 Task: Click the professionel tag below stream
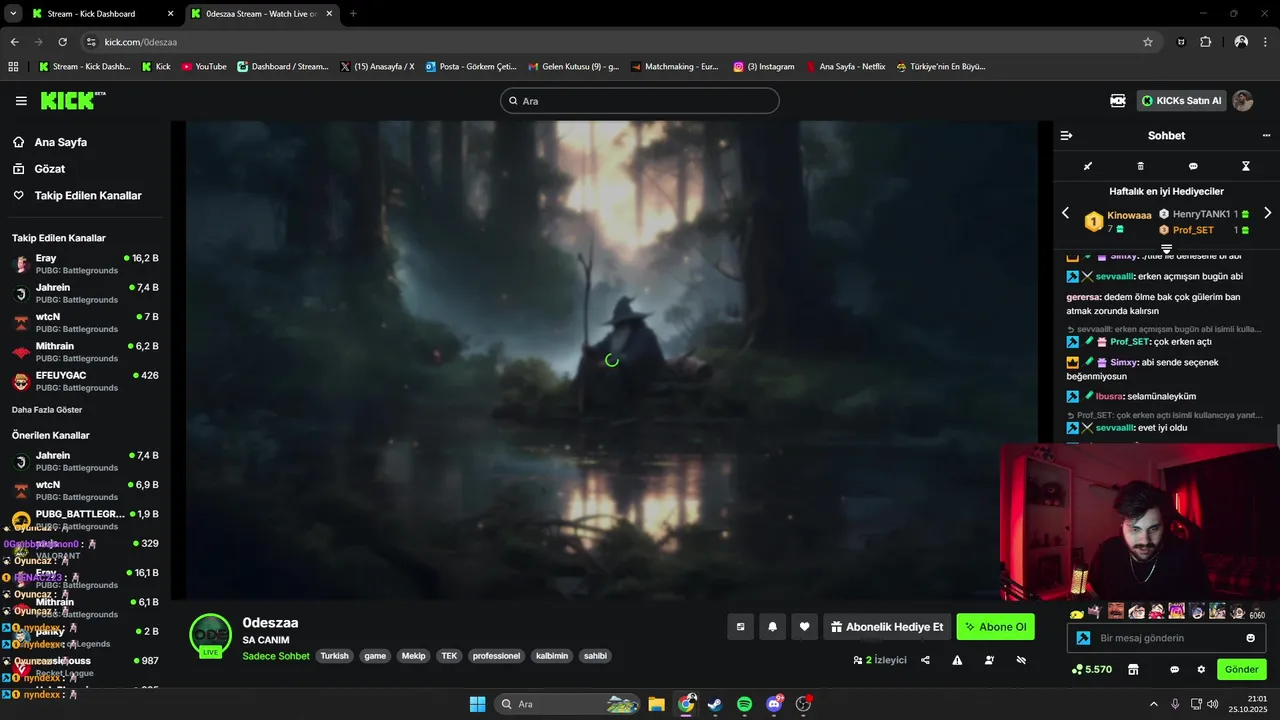click(497, 656)
